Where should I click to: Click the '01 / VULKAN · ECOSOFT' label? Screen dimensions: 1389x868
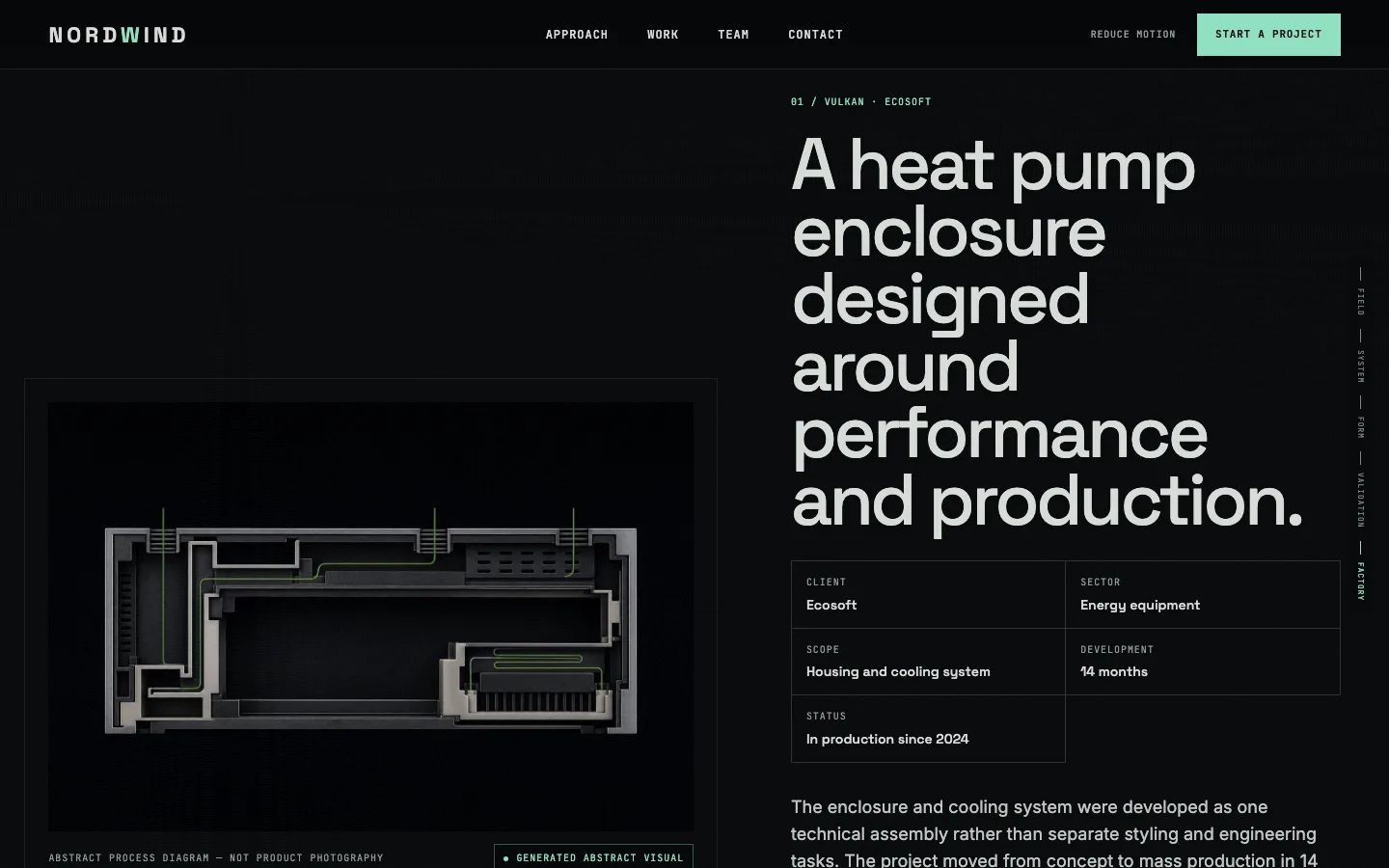[x=860, y=101]
